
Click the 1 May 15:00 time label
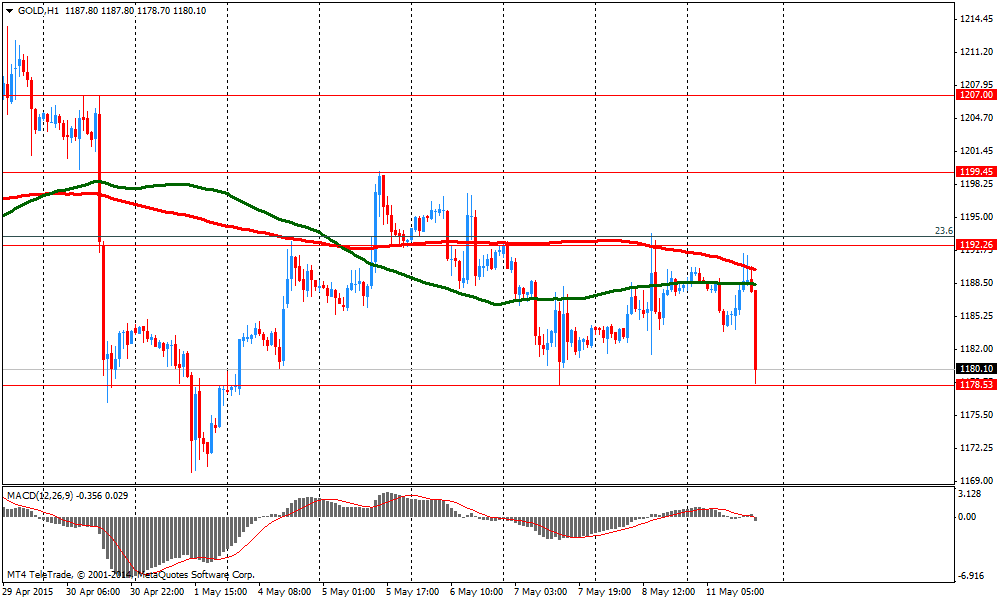click(x=221, y=592)
